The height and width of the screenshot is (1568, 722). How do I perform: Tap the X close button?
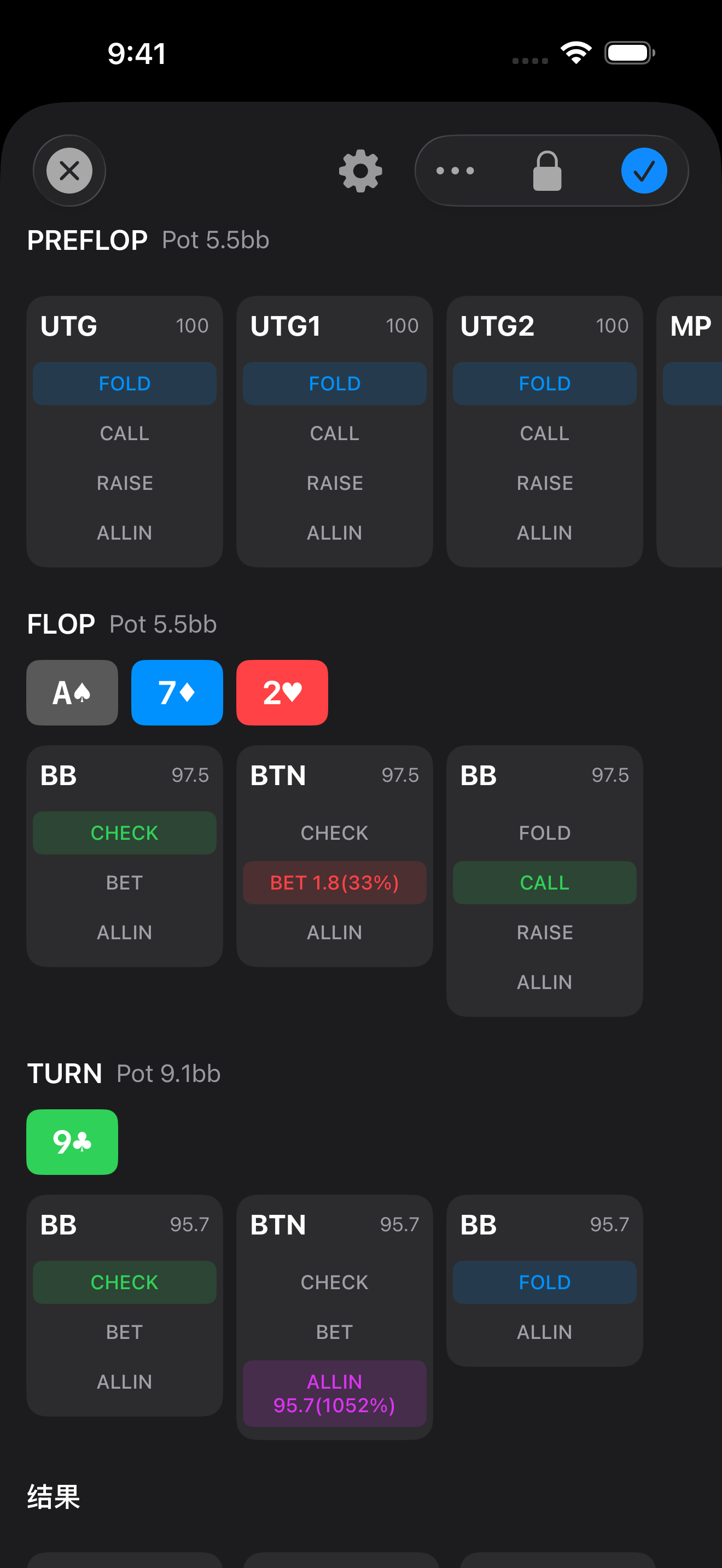pyautogui.click(x=69, y=171)
